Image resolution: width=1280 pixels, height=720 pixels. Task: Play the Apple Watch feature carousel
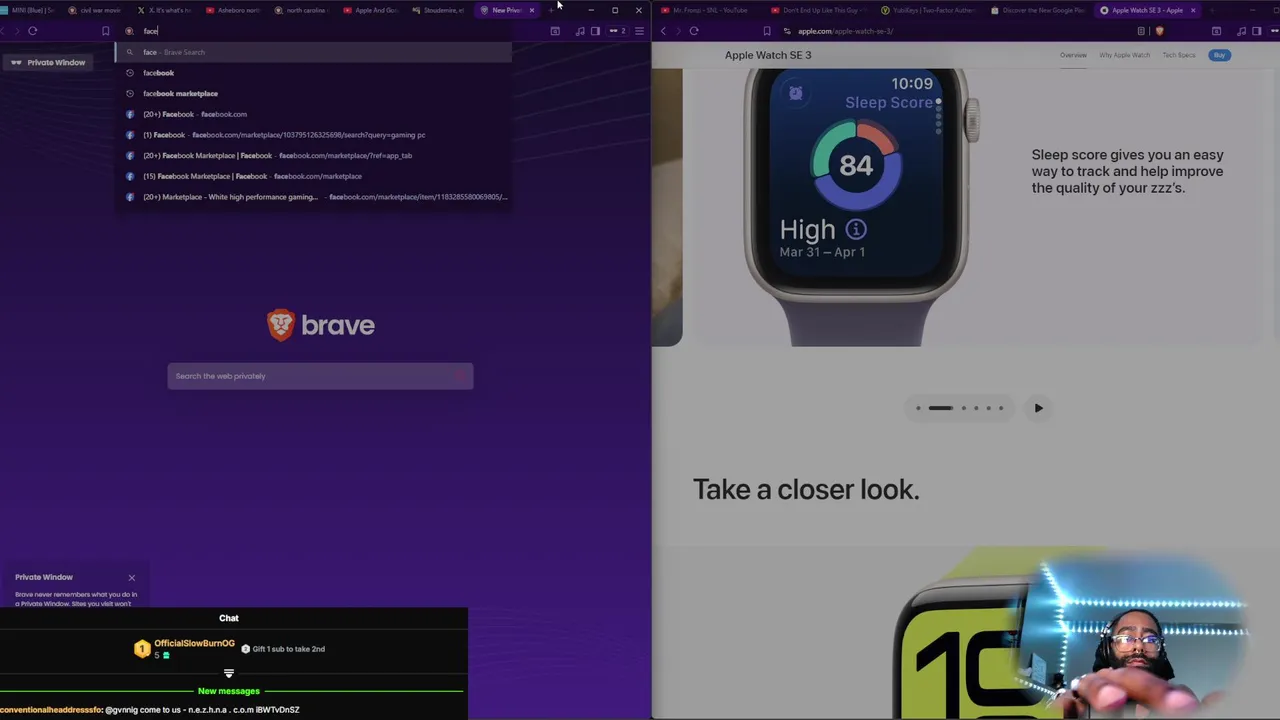point(1038,408)
